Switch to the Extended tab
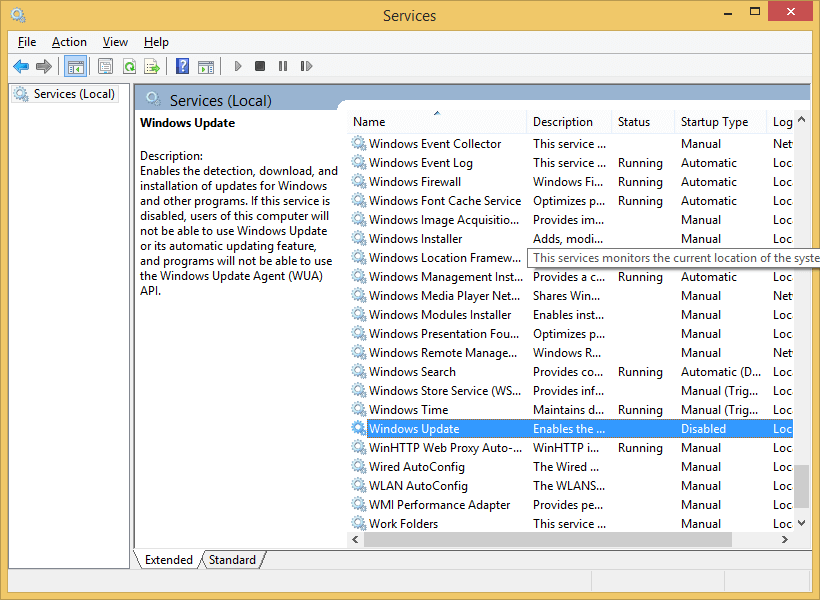The height and width of the screenshot is (600, 820). point(168,560)
